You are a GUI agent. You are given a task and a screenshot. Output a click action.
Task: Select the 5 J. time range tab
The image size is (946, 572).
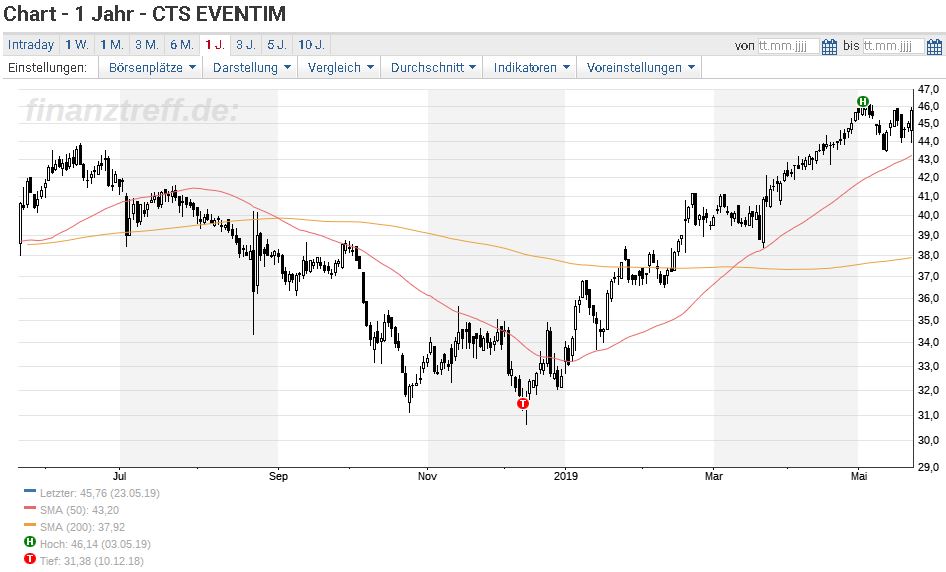(277, 45)
